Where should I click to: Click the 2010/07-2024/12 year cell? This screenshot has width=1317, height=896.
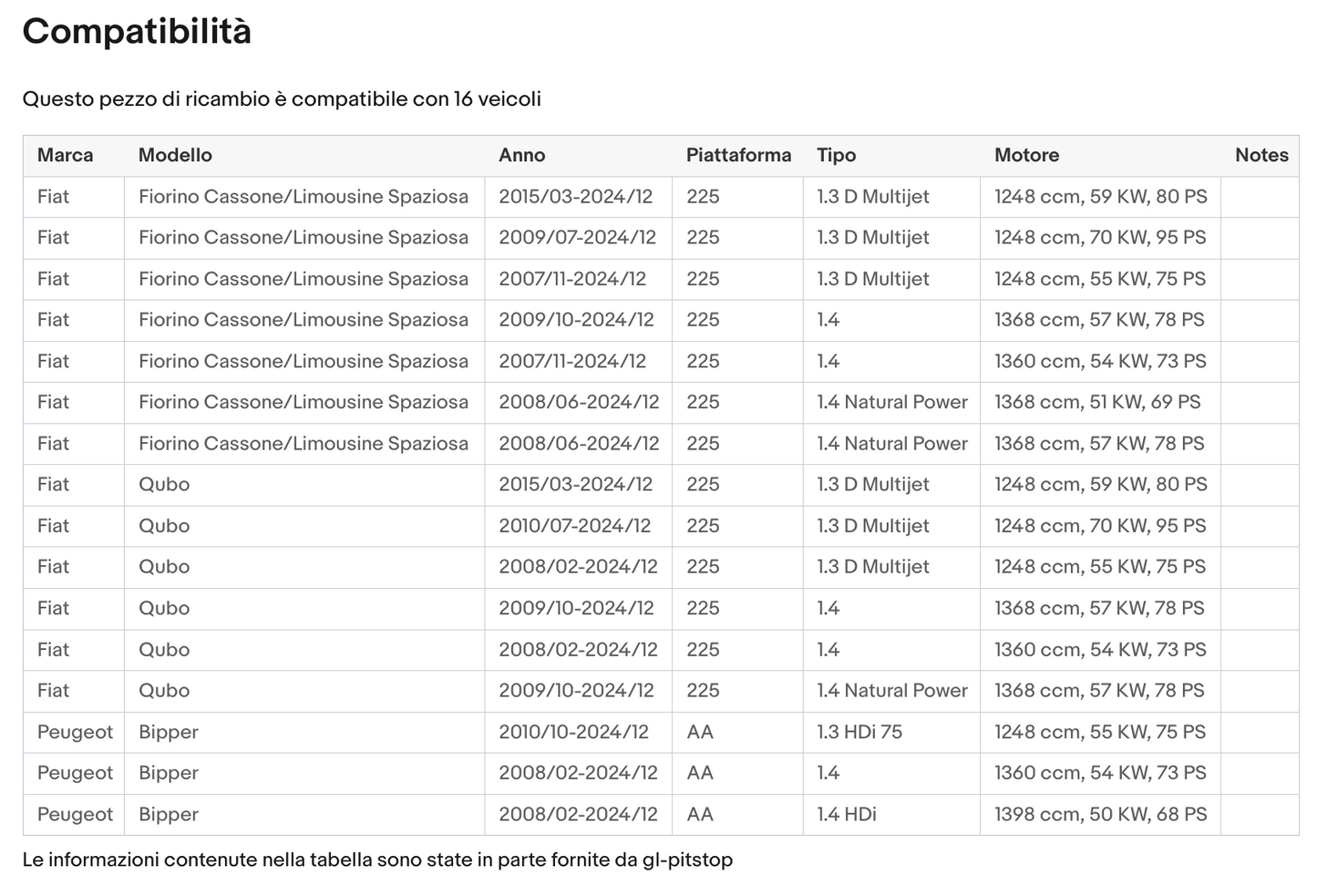coord(574,526)
